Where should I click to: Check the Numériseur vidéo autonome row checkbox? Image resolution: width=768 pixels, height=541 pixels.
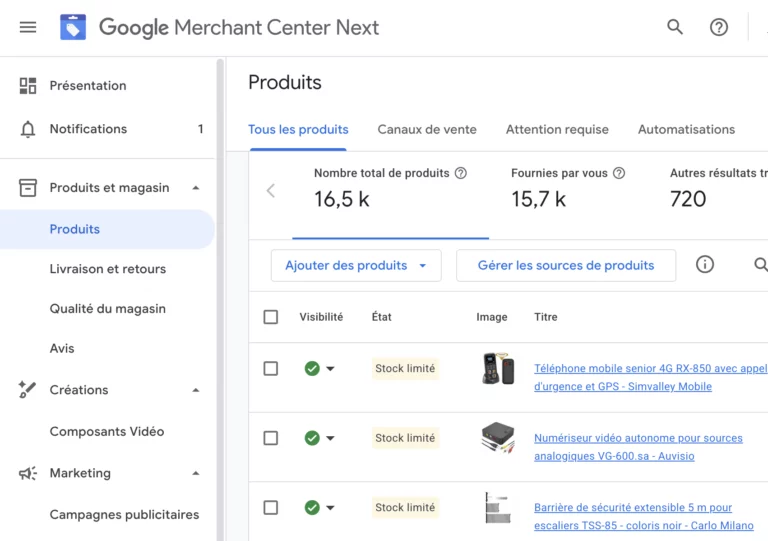[271, 438]
